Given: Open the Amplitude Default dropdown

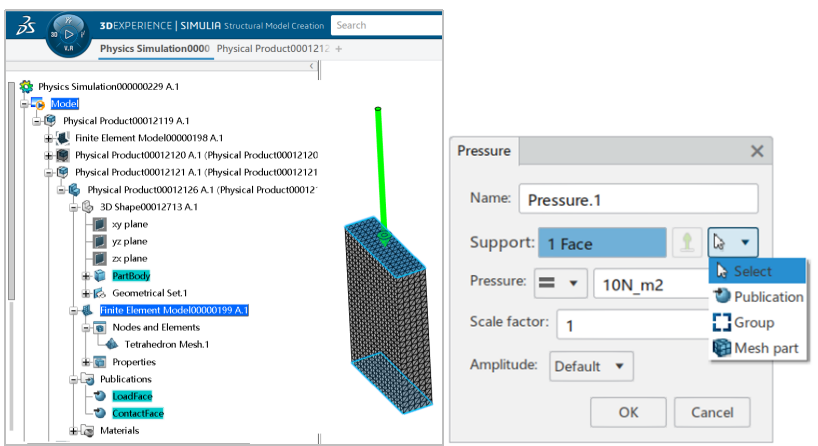Looking at the screenshot, I should [591, 366].
